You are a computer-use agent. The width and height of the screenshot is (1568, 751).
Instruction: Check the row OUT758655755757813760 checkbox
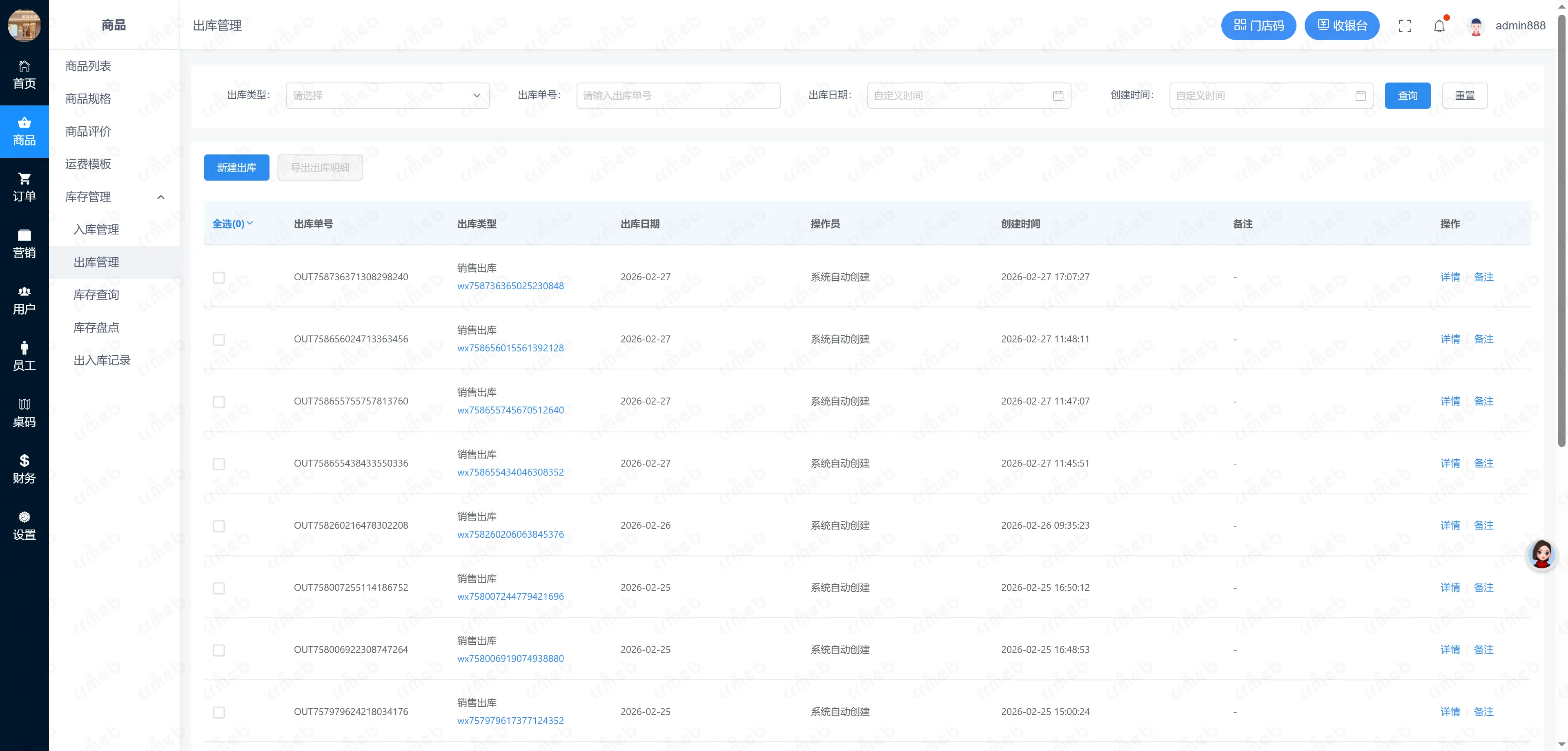click(218, 402)
